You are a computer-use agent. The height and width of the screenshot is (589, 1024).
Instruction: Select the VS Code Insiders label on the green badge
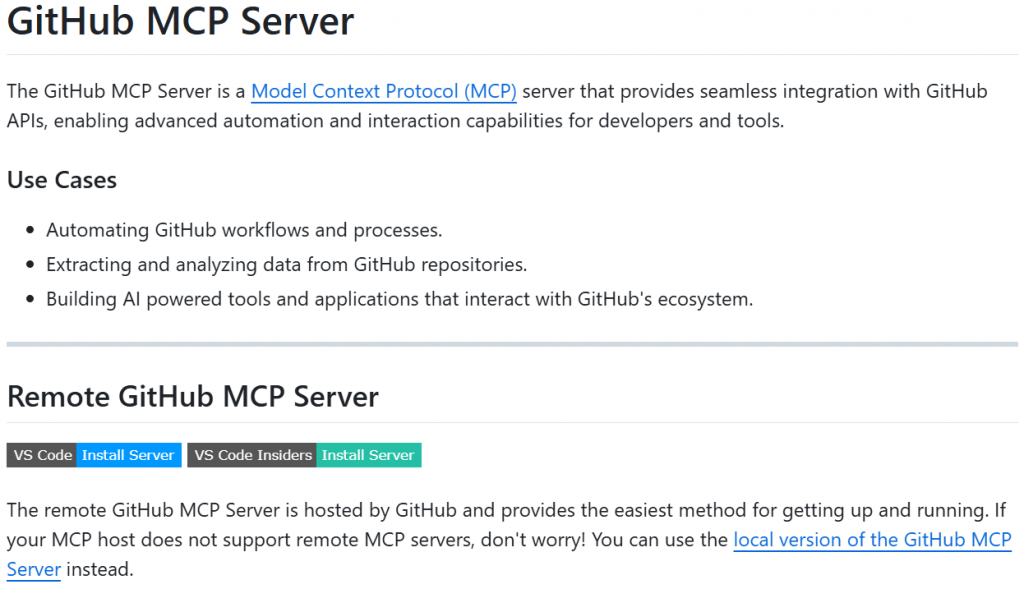tap(252, 455)
